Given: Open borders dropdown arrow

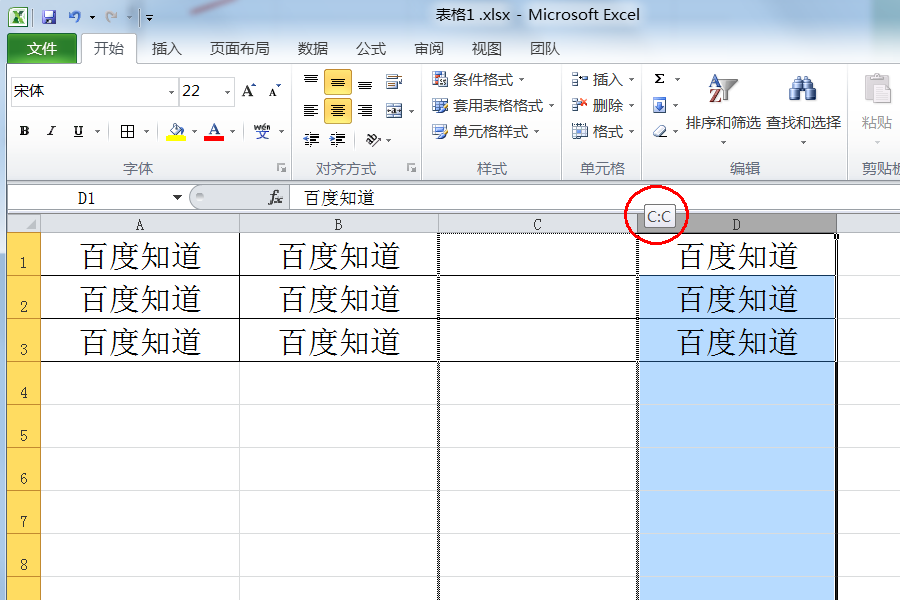Looking at the screenshot, I should point(147,131).
